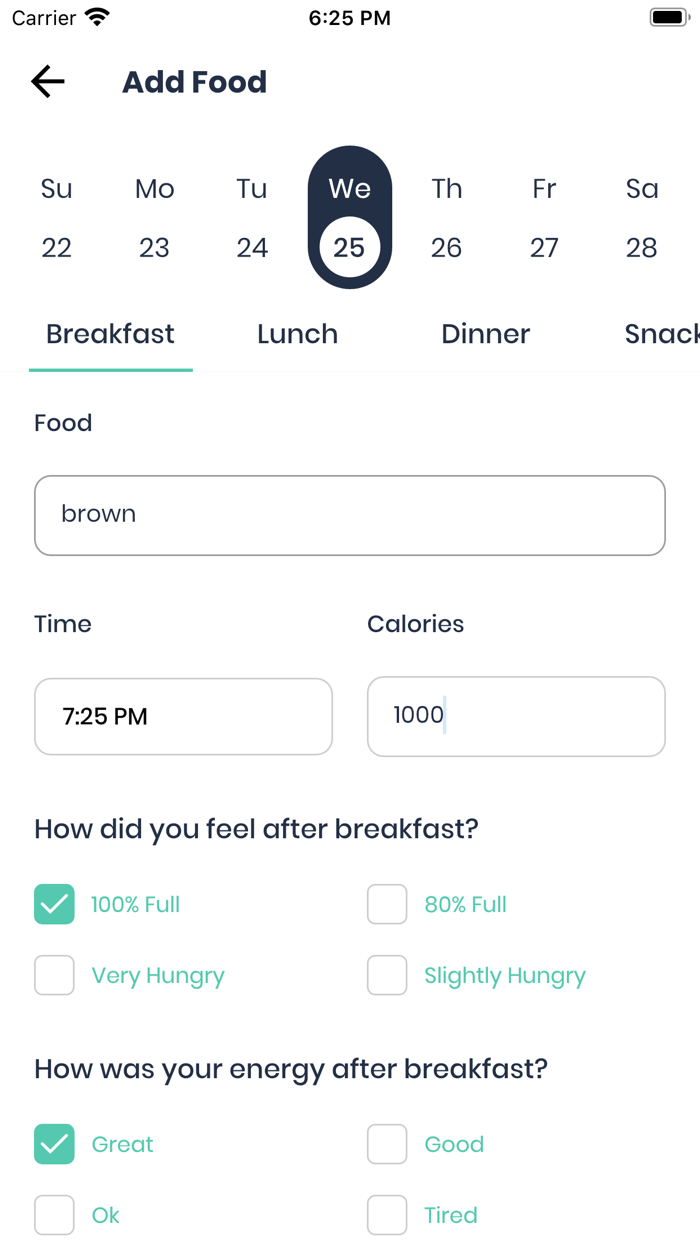700x1244 pixels.
Task: Select the Breakfast tab
Action: point(110,334)
